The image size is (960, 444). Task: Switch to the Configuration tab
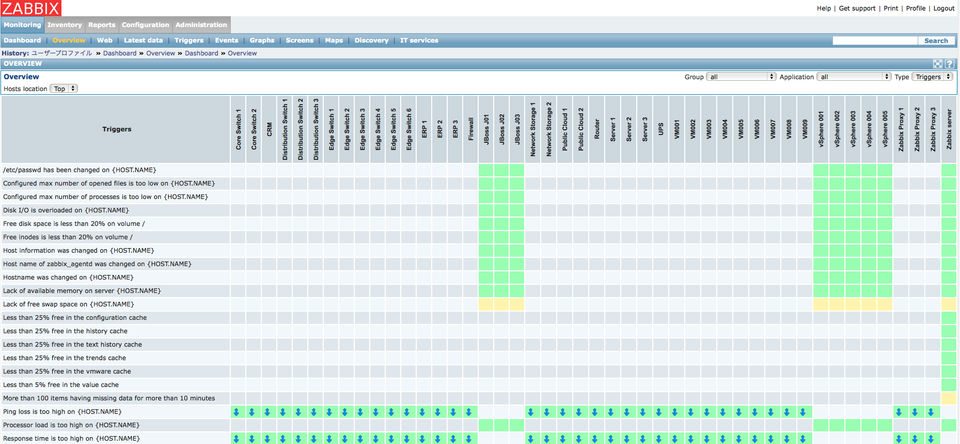coord(145,25)
